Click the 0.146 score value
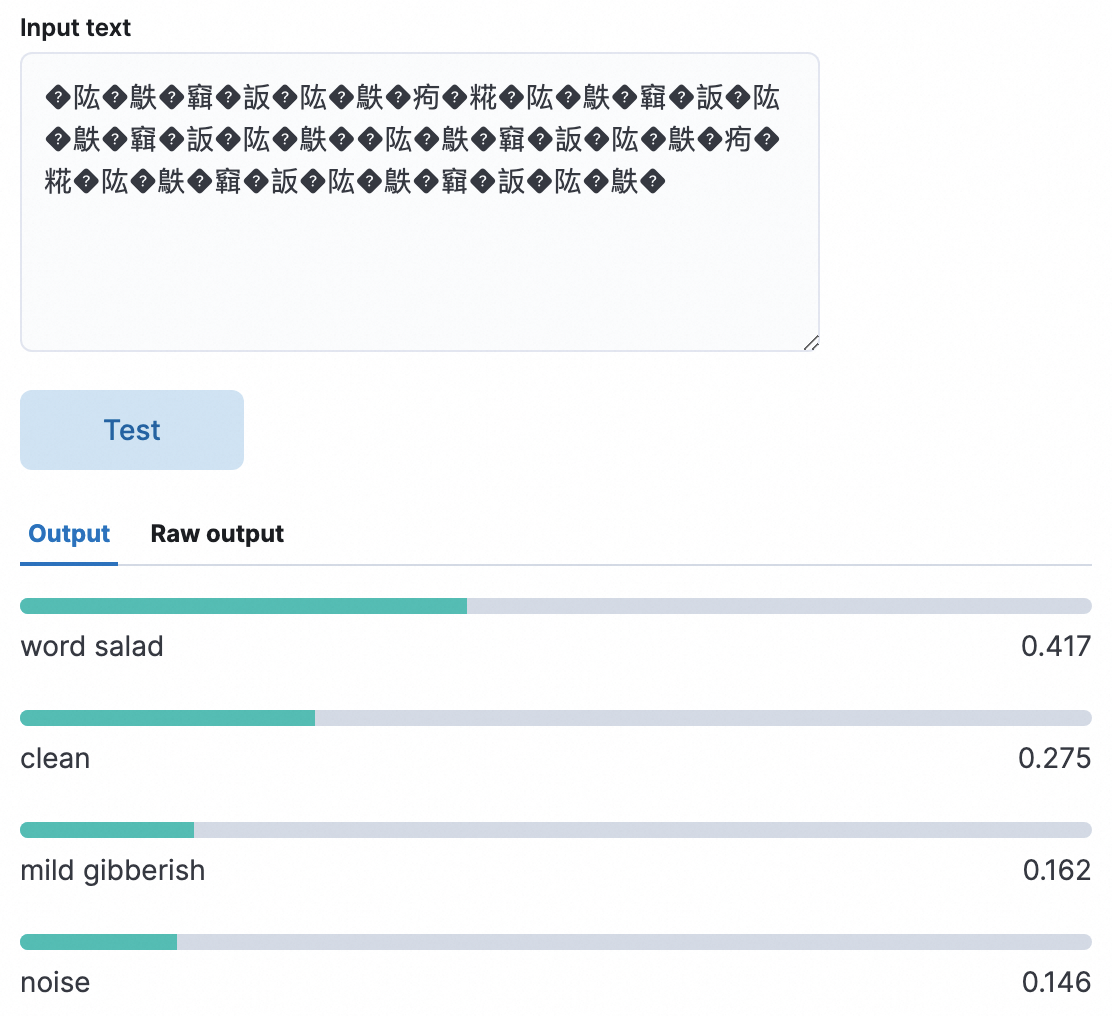 pyautogui.click(x=1056, y=982)
